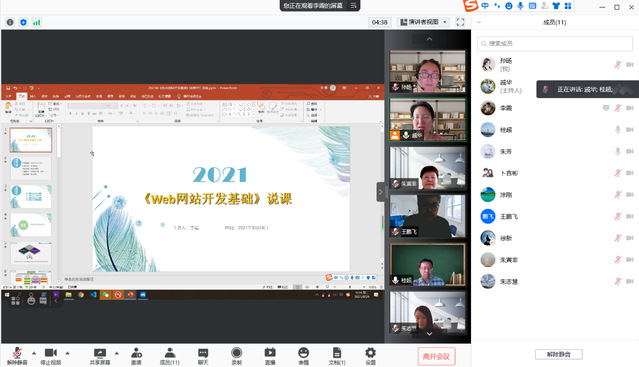Expand audio options arrow beside microphone
The width and height of the screenshot is (639, 367).
(x=34, y=353)
